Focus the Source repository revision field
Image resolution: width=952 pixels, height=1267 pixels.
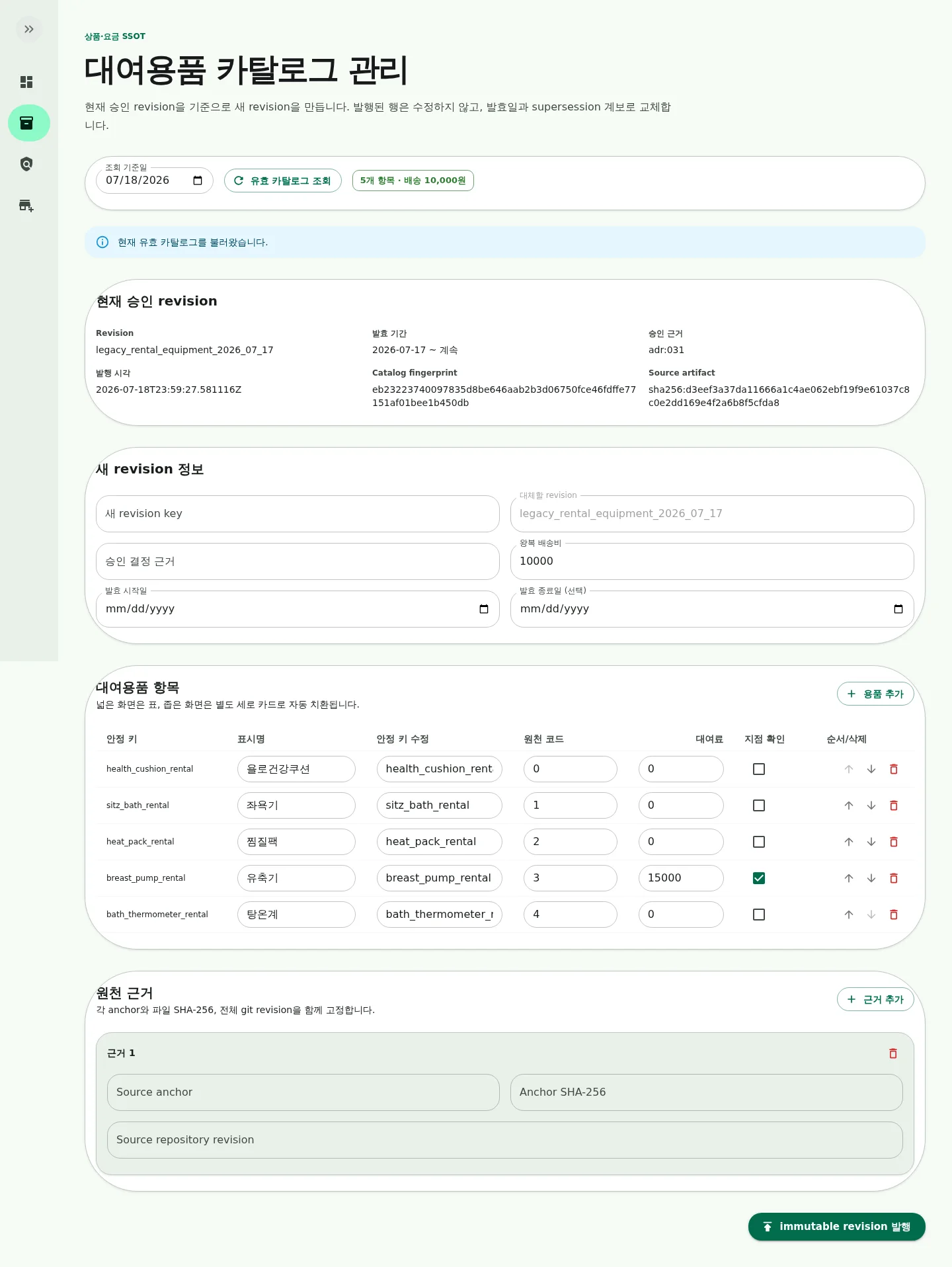coord(505,1140)
